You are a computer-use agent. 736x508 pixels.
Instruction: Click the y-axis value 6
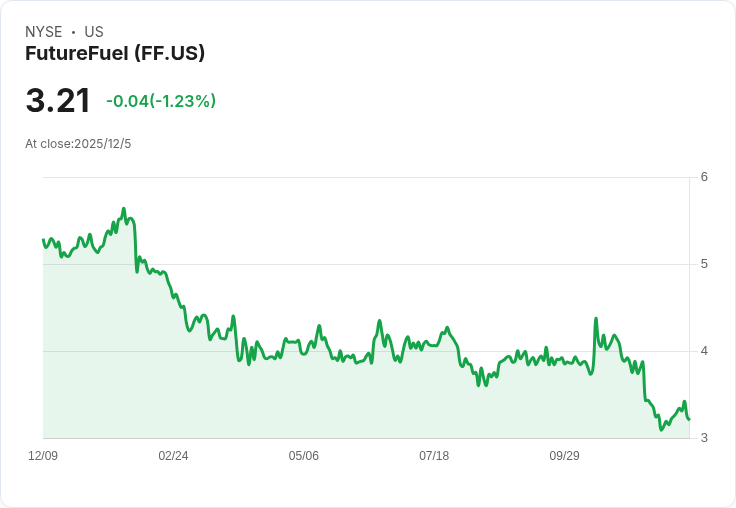pos(705,177)
